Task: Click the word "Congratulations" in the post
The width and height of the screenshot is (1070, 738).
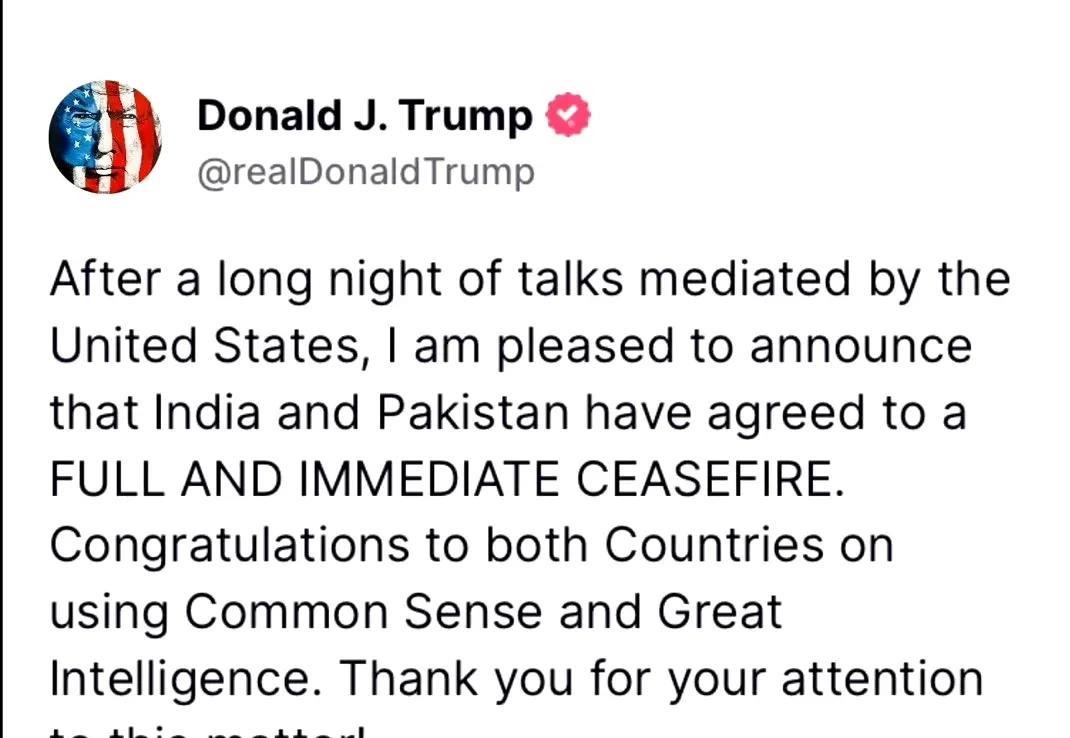Action: click(230, 546)
